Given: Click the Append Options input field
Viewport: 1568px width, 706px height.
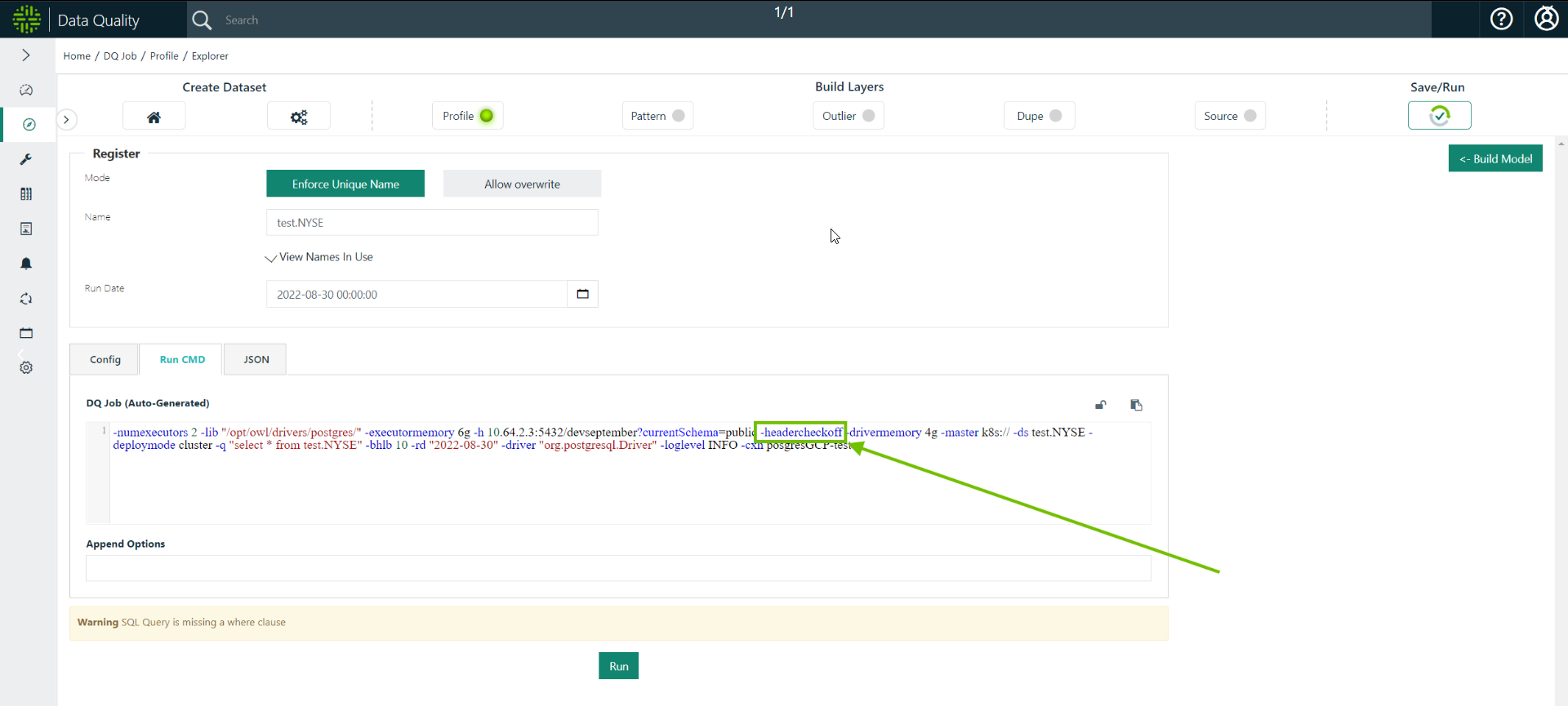Looking at the screenshot, I should coord(618,568).
